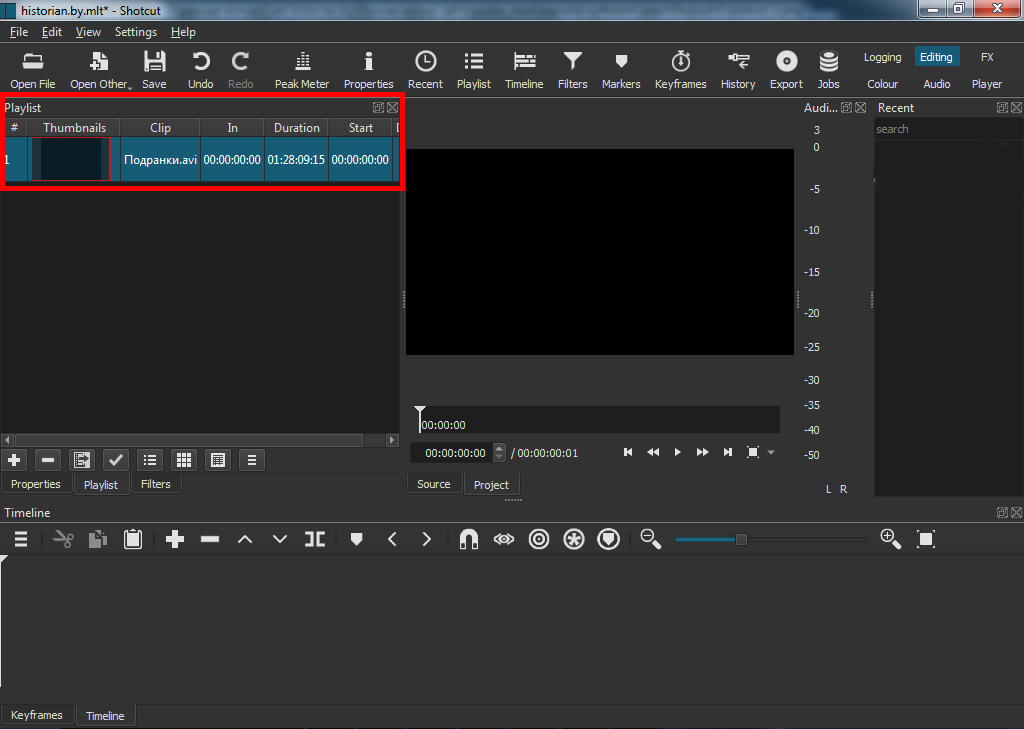Toggle timeline snapping magnet

click(x=468, y=539)
